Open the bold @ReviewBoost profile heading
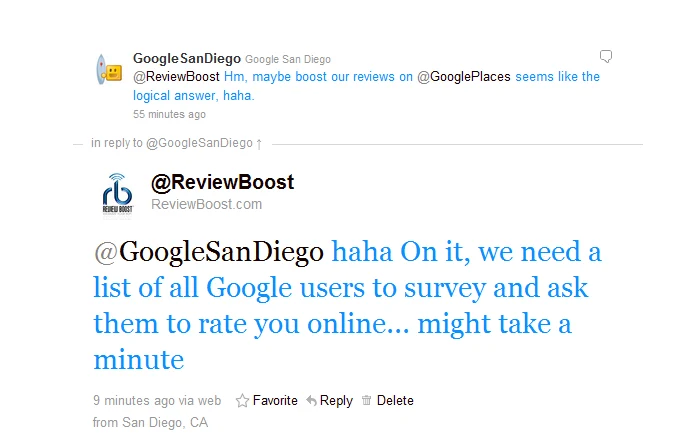The image size is (678, 447). pyautogui.click(x=223, y=182)
